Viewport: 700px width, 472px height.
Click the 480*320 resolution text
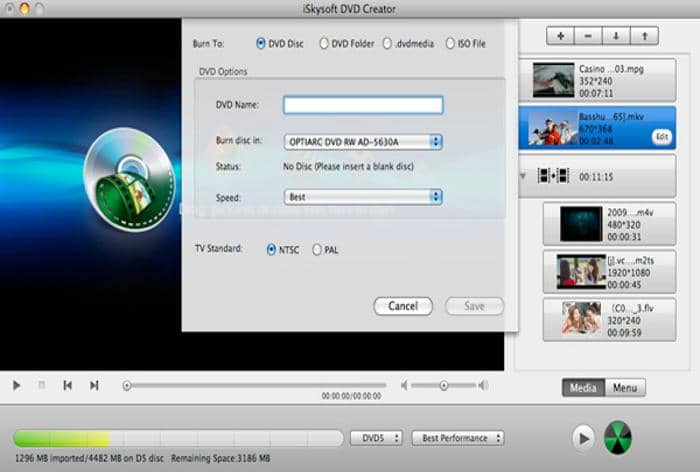(x=624, y=225)
